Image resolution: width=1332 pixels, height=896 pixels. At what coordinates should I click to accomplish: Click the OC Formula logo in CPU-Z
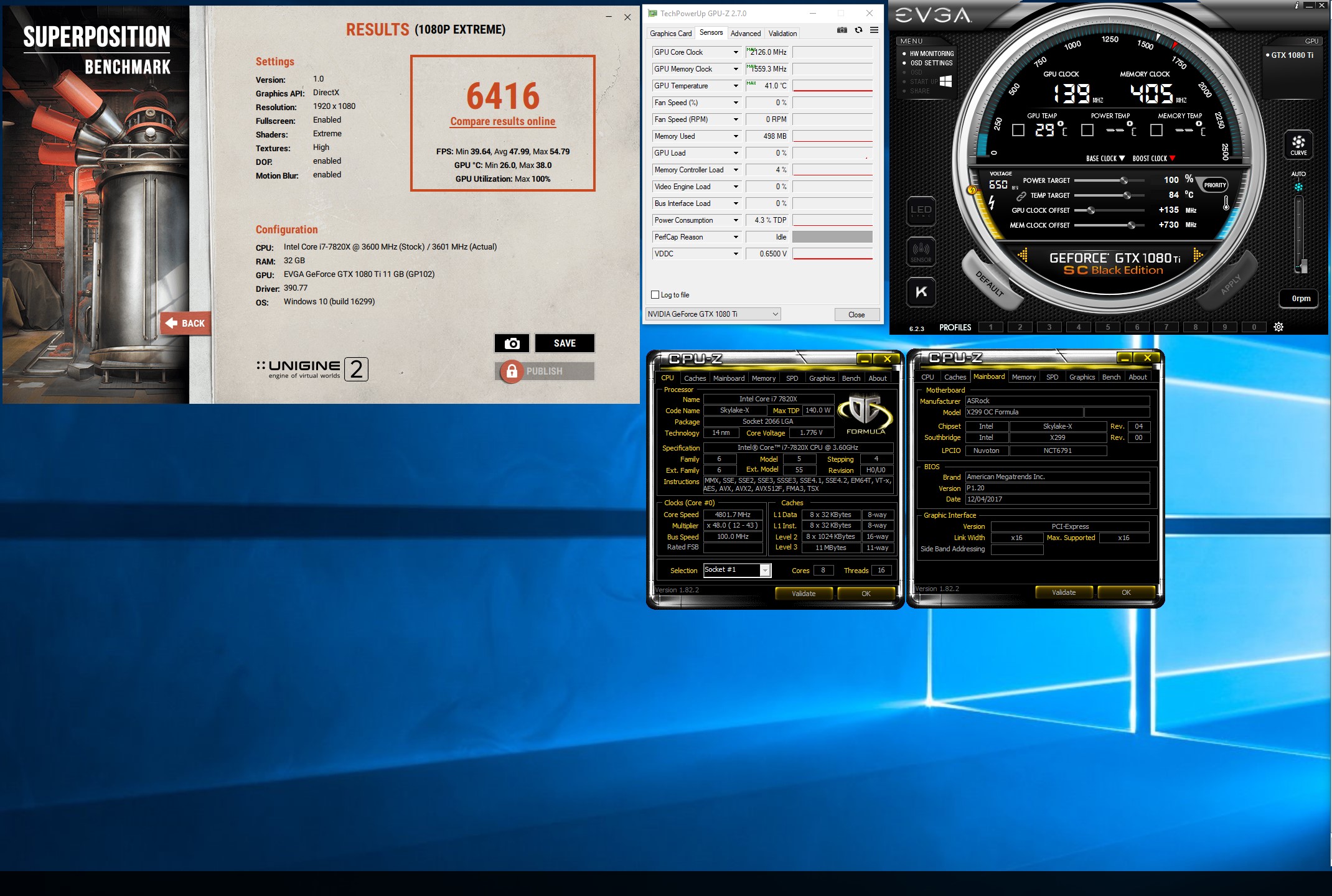point(865,413)
